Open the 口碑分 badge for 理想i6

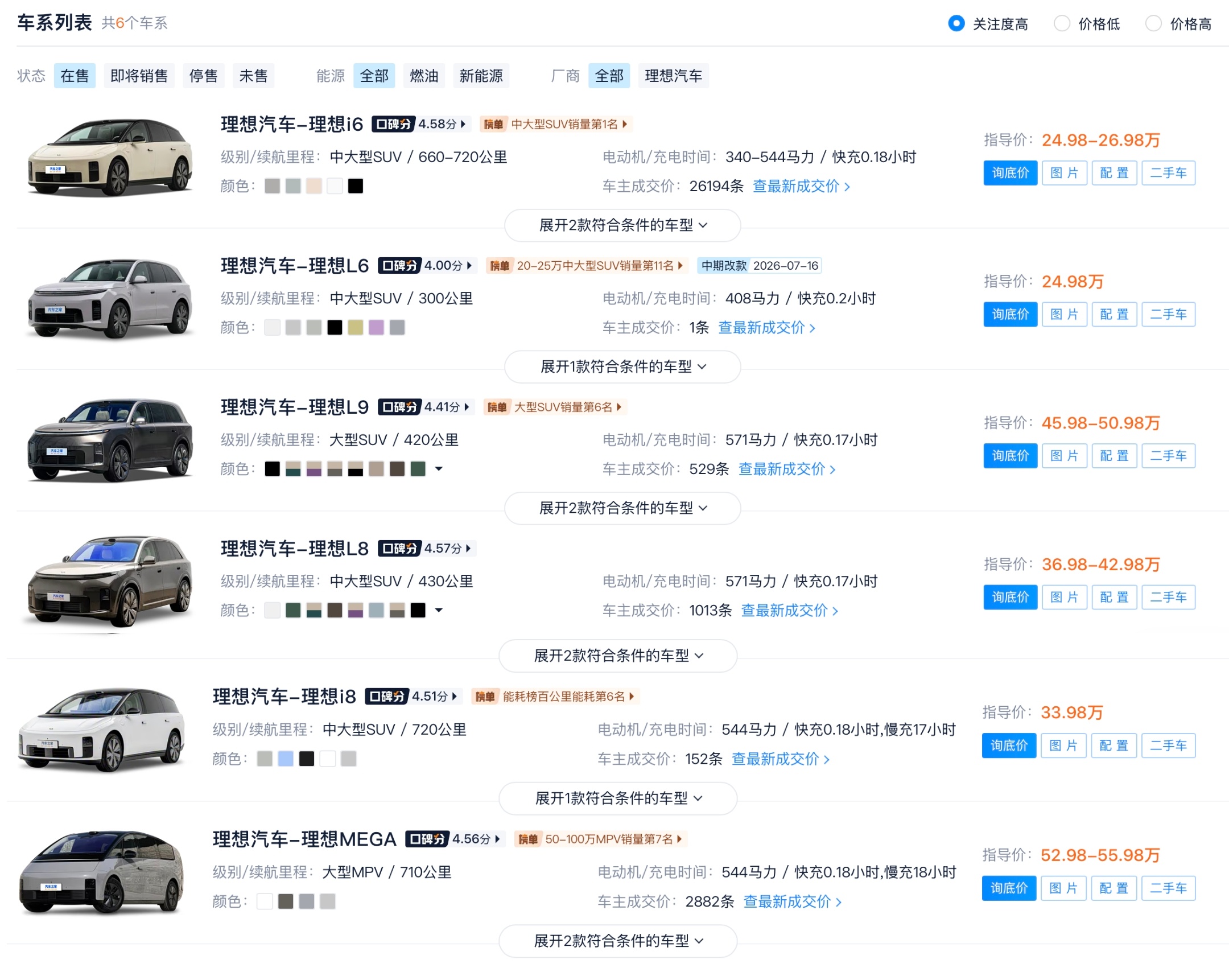[x=420, y=124]
